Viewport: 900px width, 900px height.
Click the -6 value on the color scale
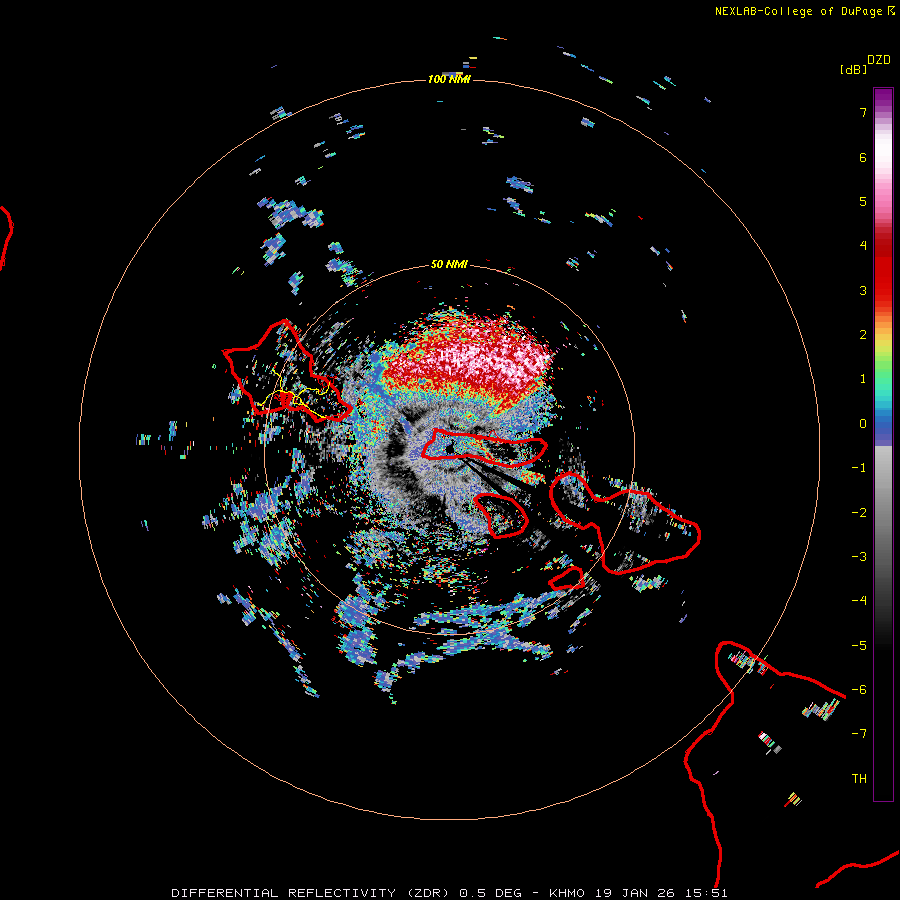pyautogui.click(x=859, y=690)
